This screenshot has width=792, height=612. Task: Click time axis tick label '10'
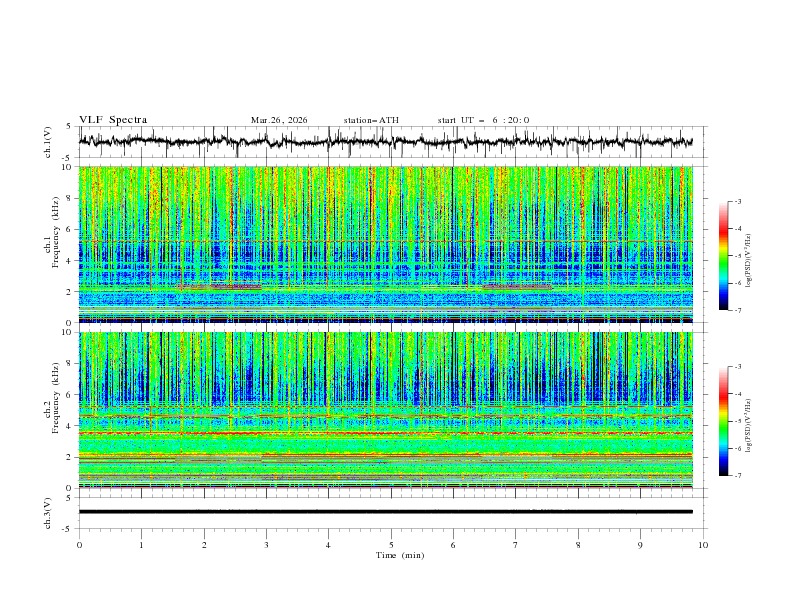tap(703, 545)
